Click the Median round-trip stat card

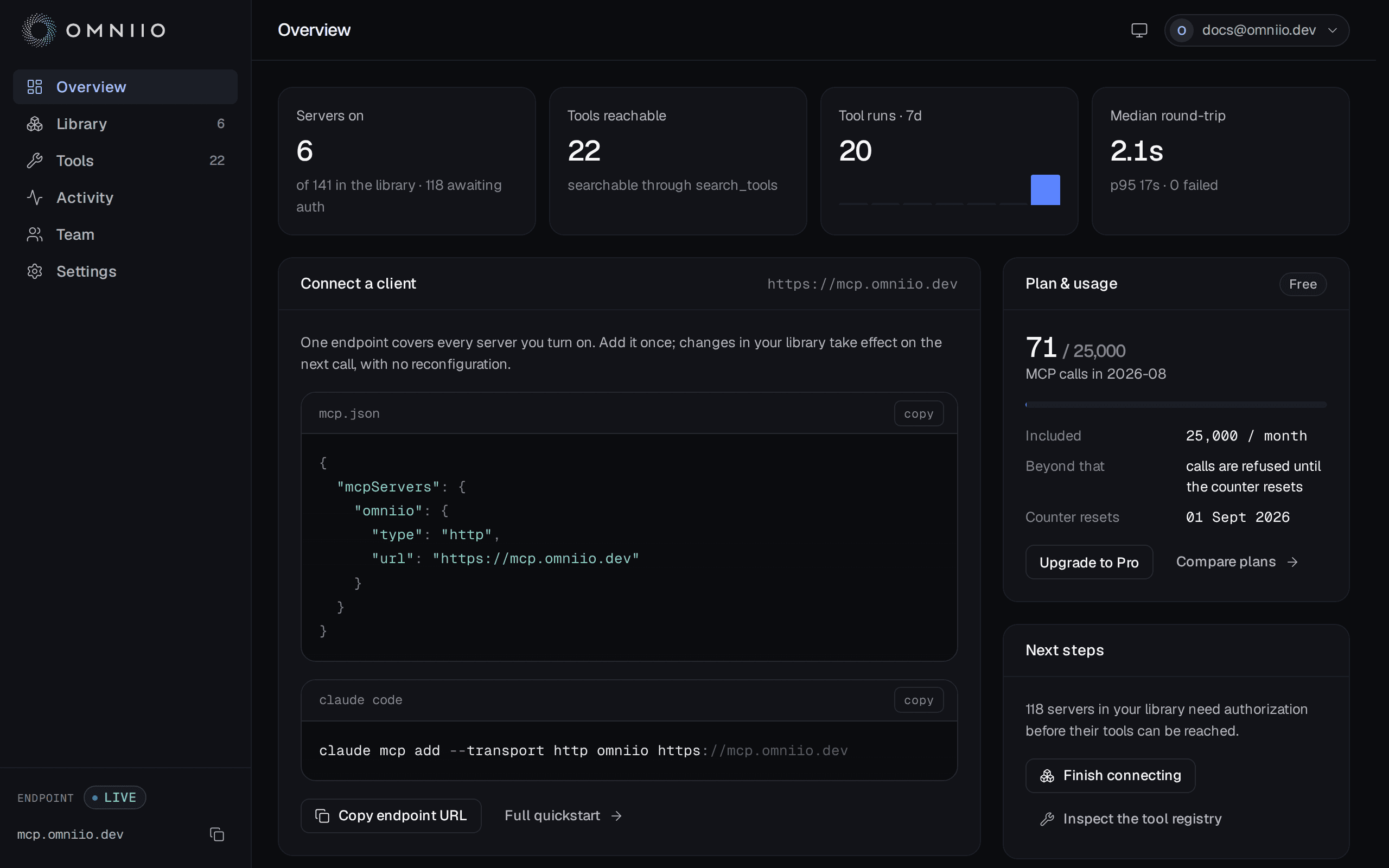tap(1220, 161)
